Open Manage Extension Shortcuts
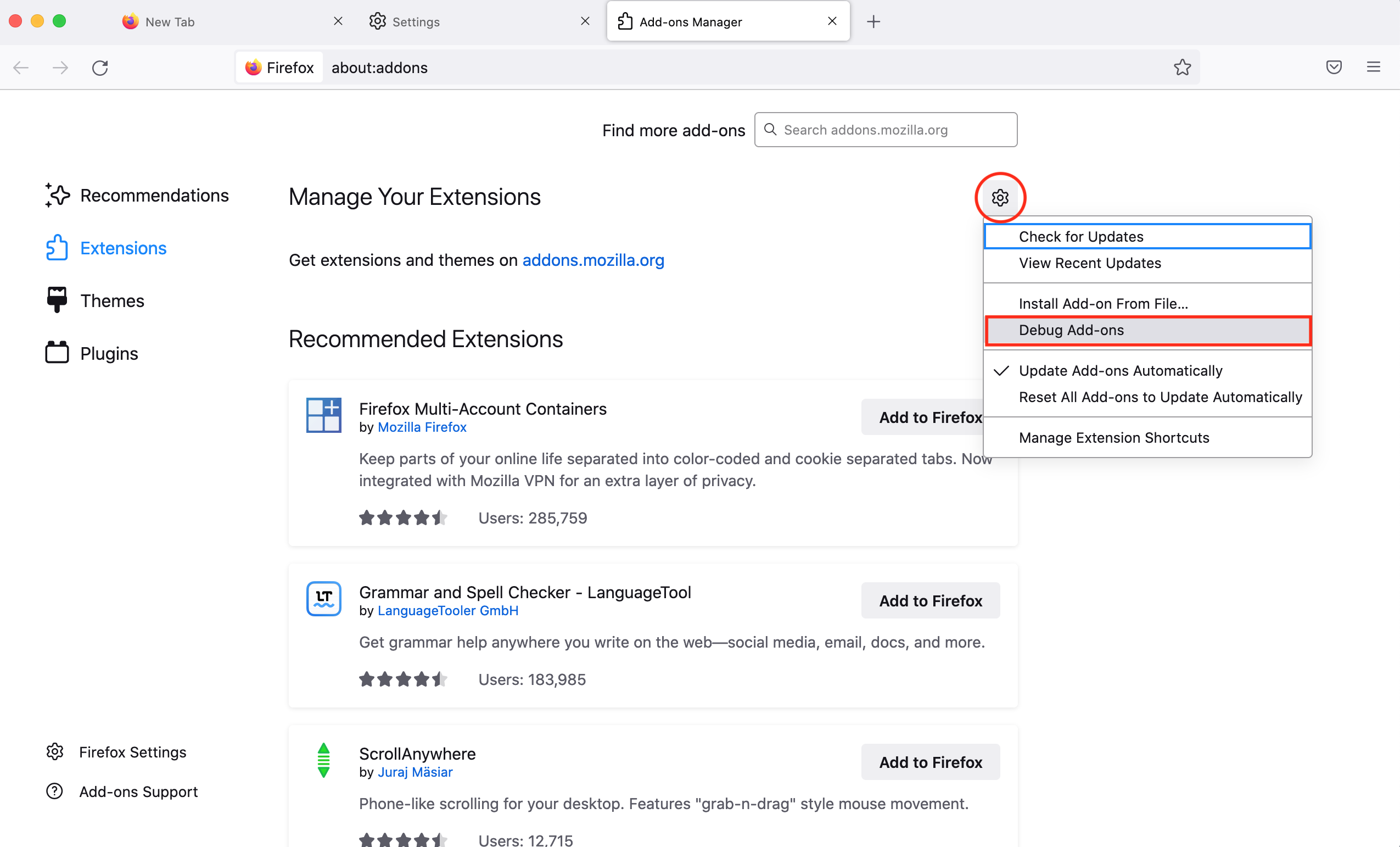Screen dimensions: 1400x847 tap(1148, 438)
